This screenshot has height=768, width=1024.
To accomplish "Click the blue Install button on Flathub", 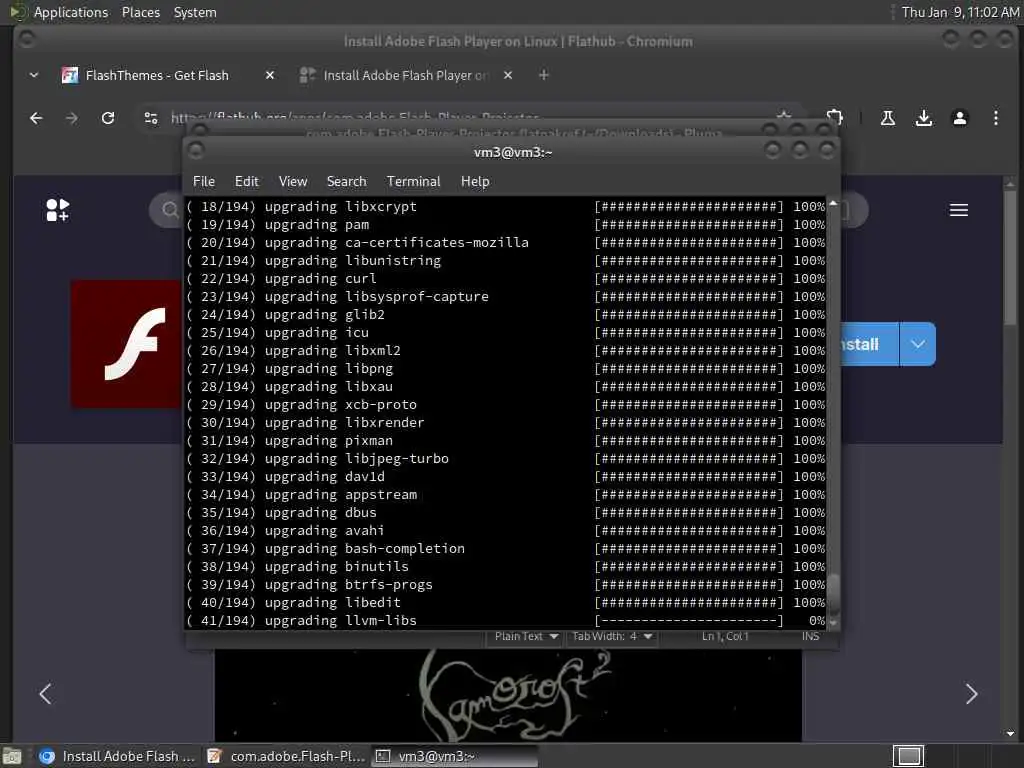I will (x=869, y=344).
